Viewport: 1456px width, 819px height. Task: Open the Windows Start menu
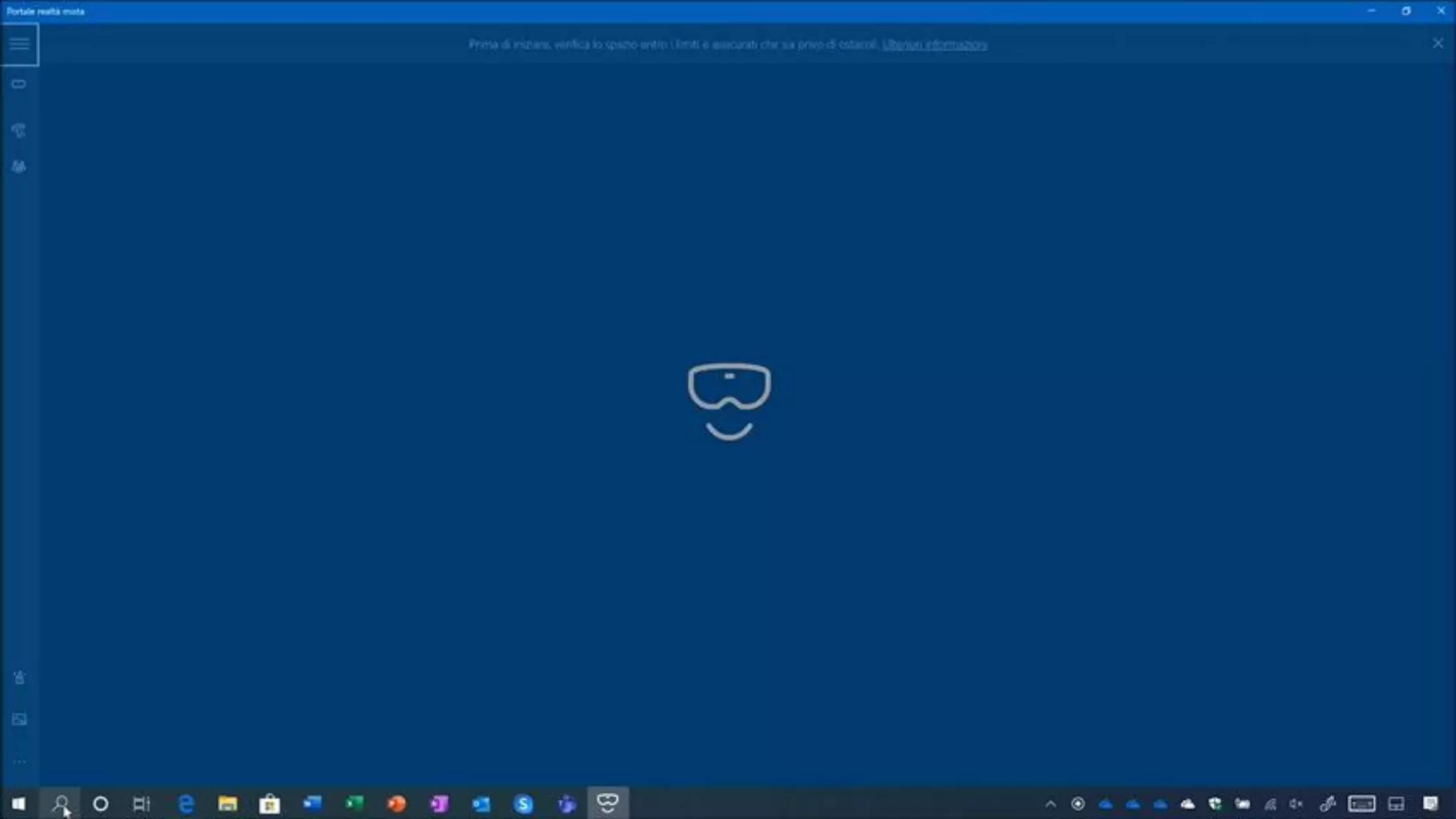pyautogui.click(x=18, y=803)
